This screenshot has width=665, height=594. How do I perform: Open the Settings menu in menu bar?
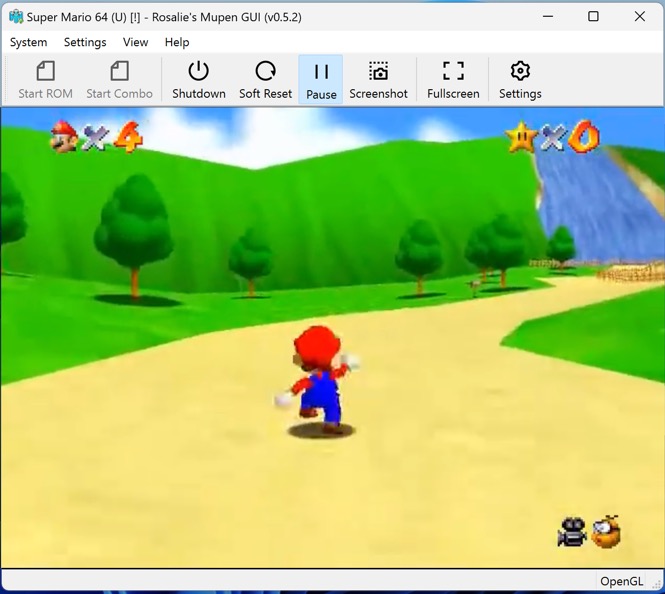click(85, 42)
